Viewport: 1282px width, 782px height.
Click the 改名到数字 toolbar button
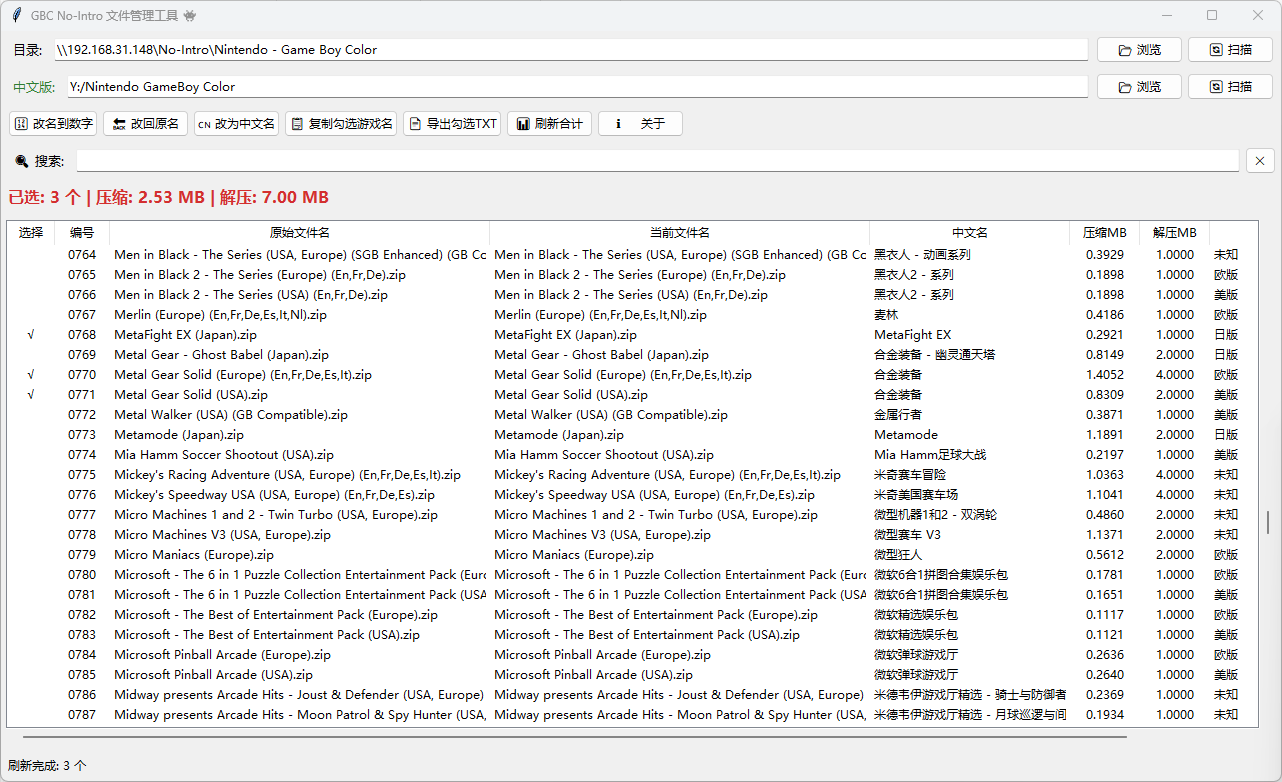53,124
